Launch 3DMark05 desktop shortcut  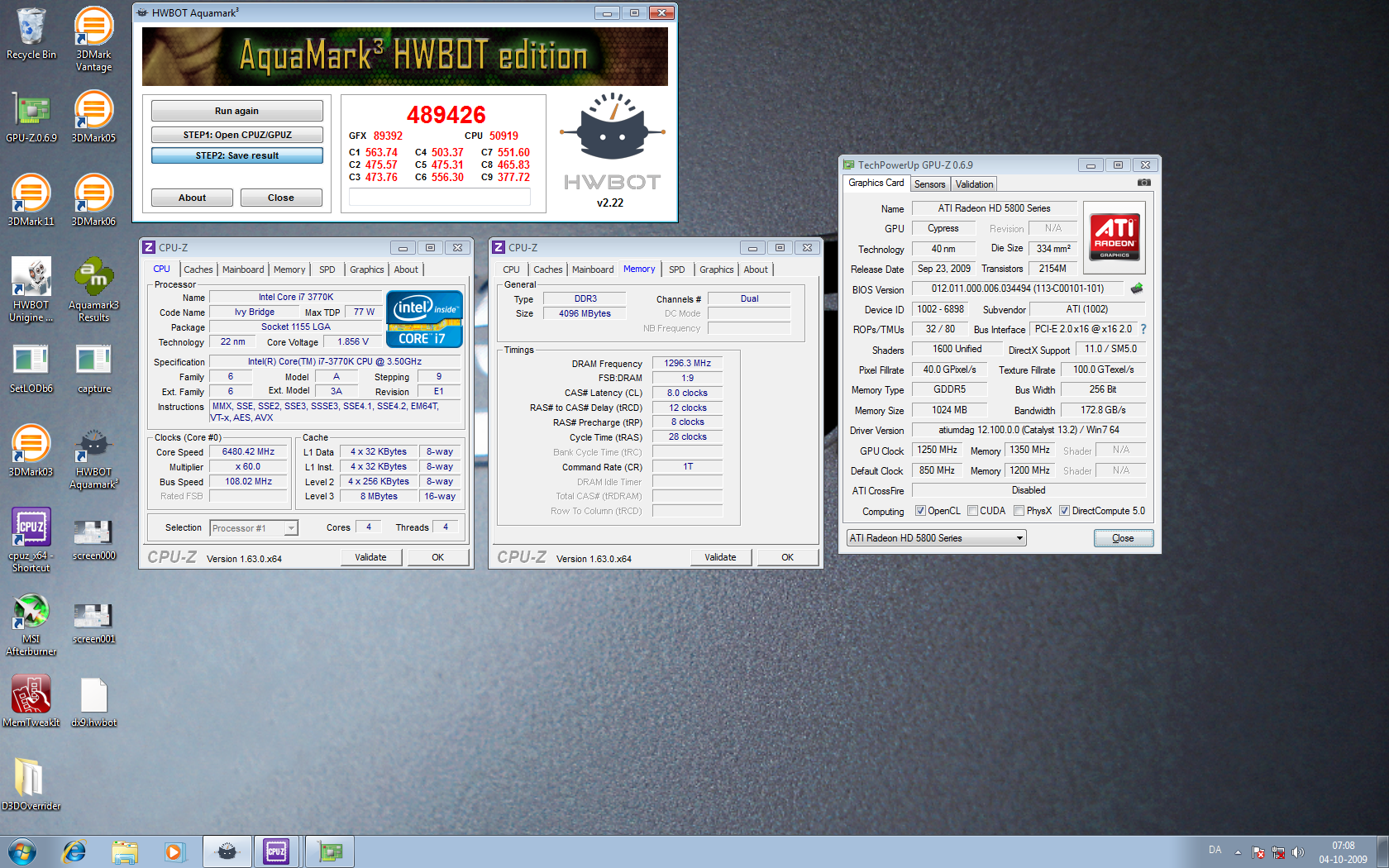(93, 117)
